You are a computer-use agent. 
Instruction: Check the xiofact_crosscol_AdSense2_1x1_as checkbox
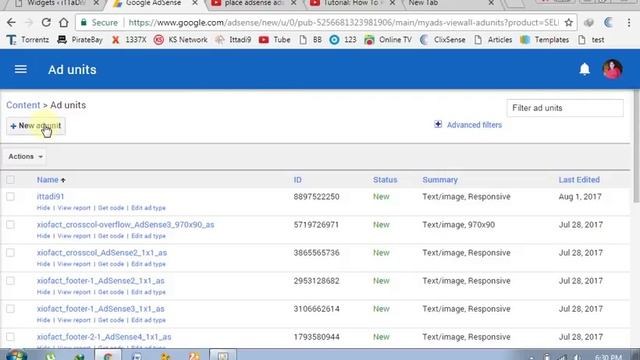[x=10, y=253]
